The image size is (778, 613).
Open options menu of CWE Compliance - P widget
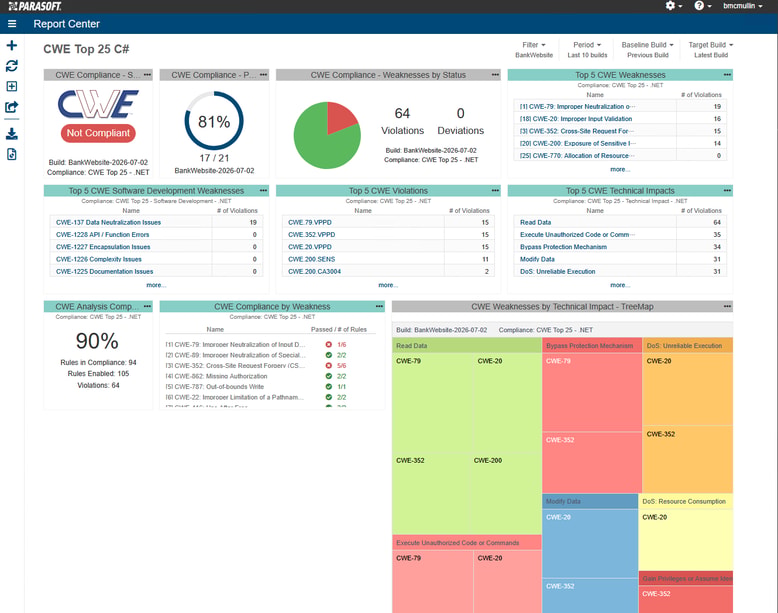pyautogui.click(x=263, y=75)
